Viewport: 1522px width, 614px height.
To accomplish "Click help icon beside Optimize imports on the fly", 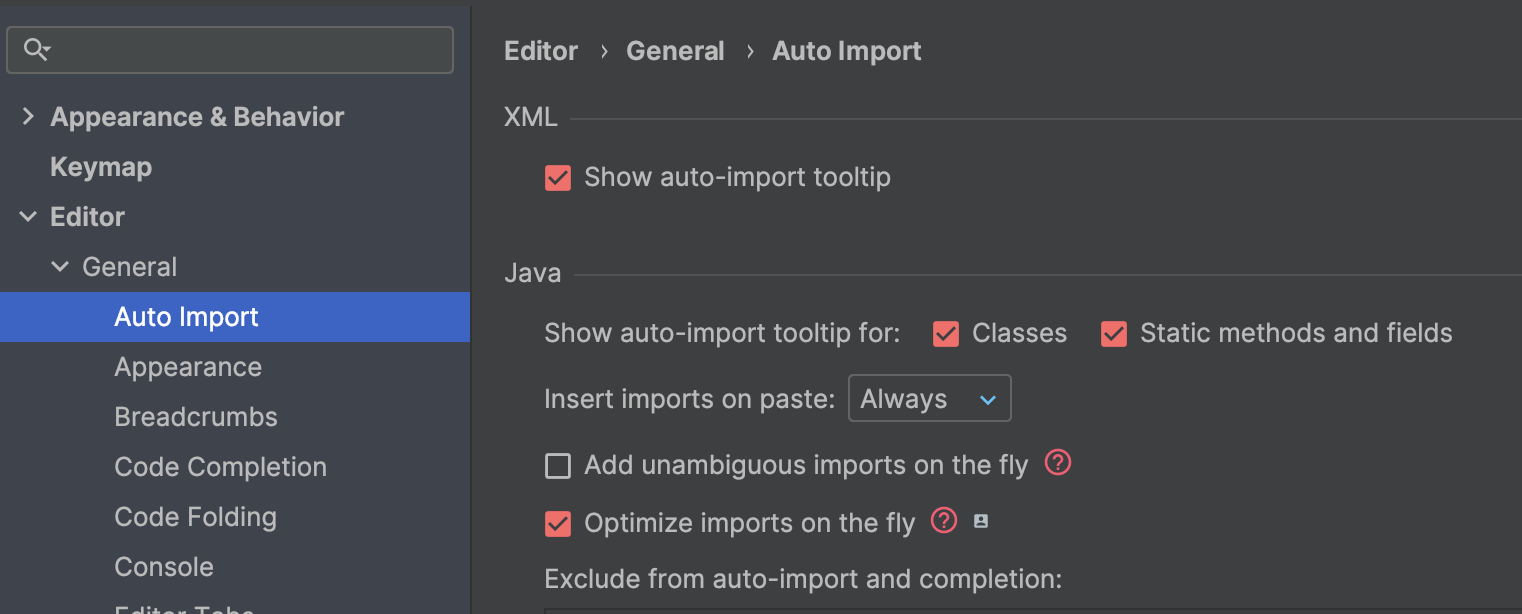I will point(944,521).
